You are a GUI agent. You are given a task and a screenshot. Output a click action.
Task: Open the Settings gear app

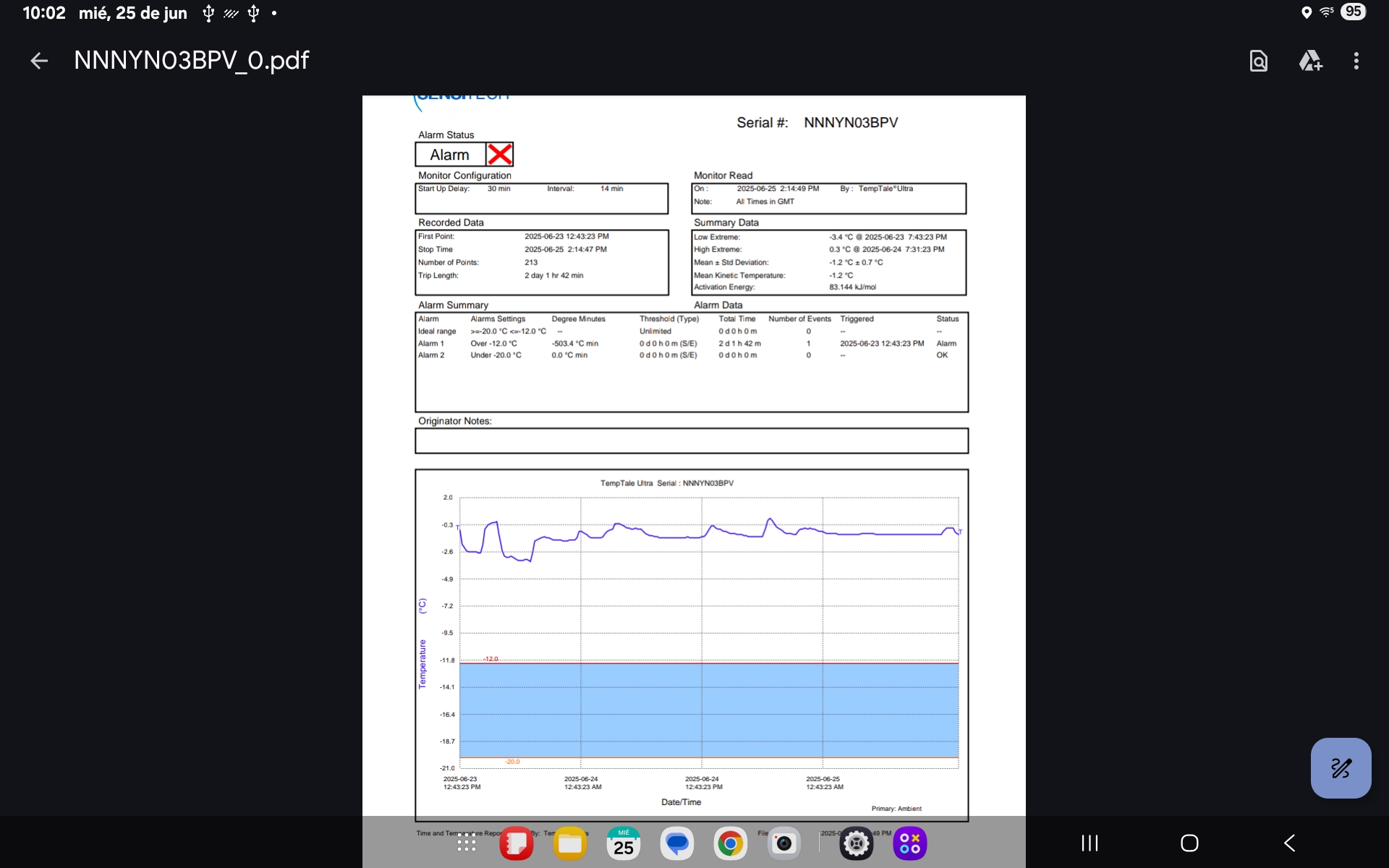[857, 844]
